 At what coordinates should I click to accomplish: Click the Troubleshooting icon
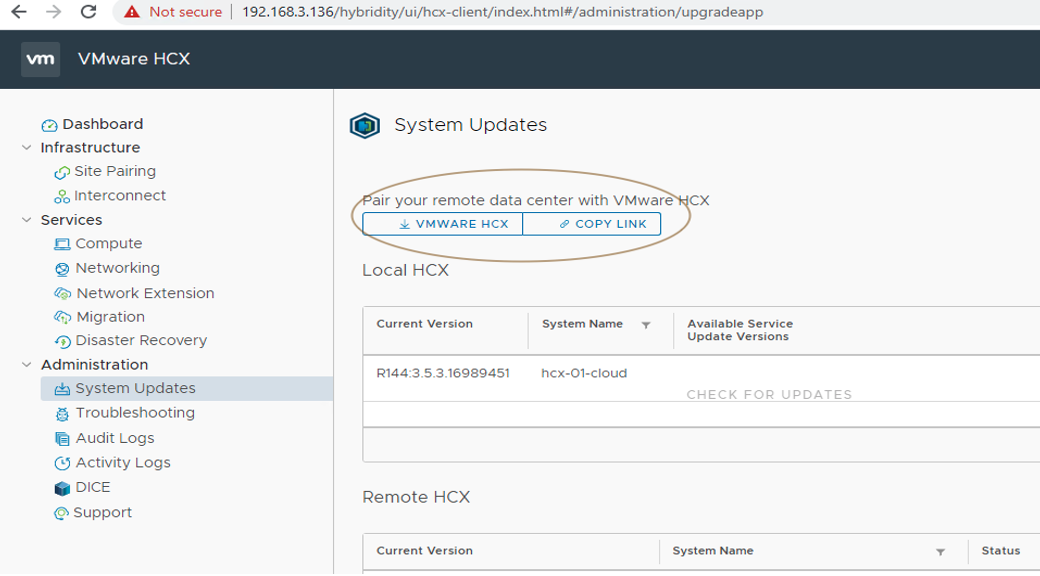(60, 412)
